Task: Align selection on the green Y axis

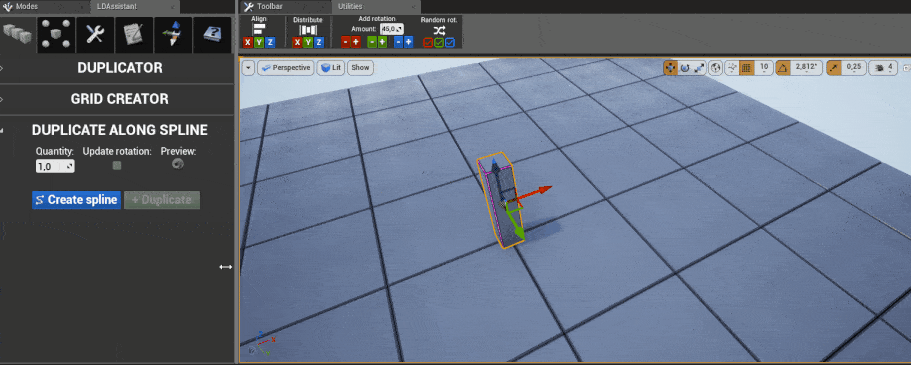Action: tap(259, 42)
